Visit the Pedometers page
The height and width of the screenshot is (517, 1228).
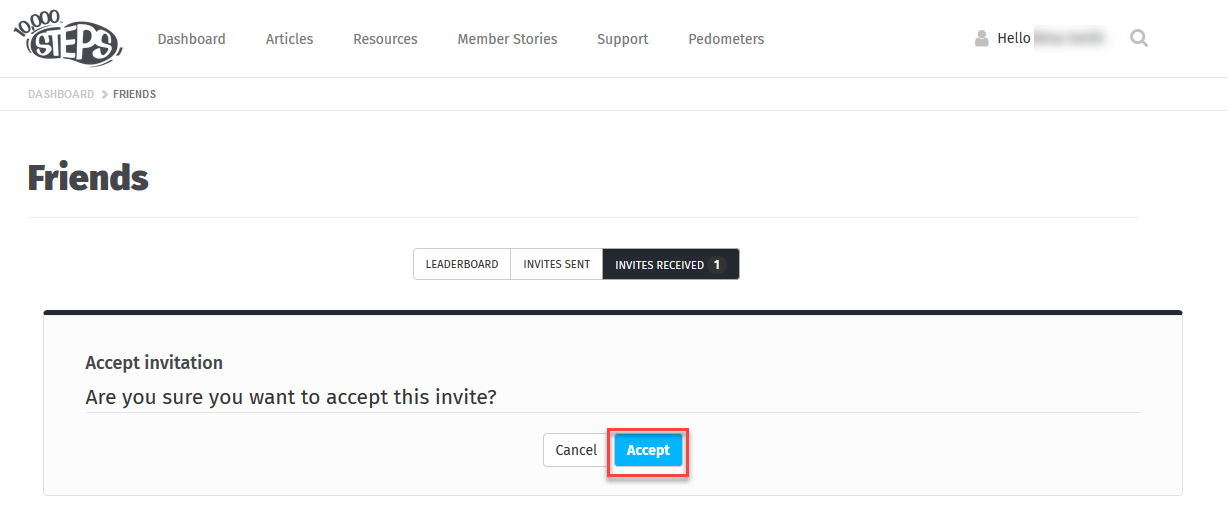[726, 39]
